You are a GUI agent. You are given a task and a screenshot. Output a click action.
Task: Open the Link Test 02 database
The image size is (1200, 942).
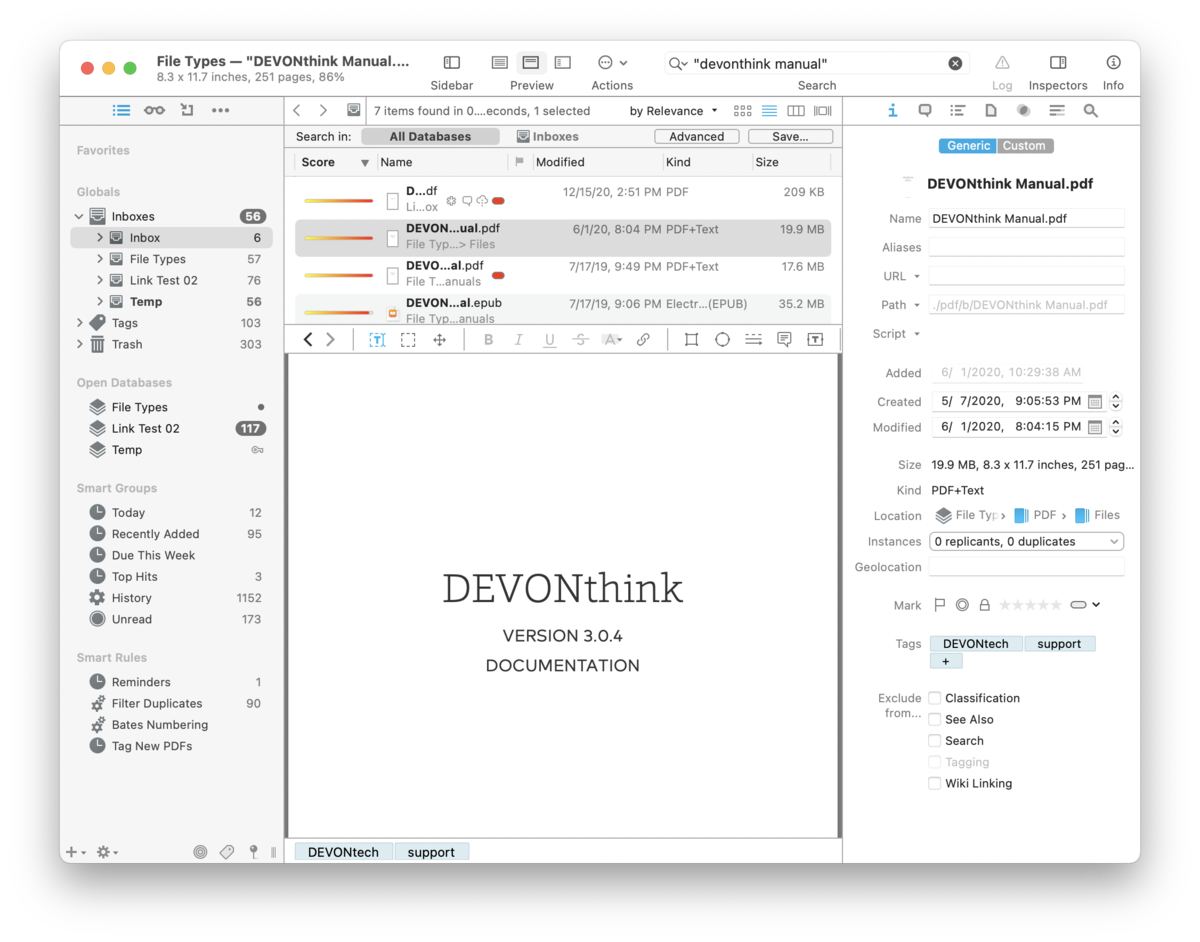tap(146, 428)
